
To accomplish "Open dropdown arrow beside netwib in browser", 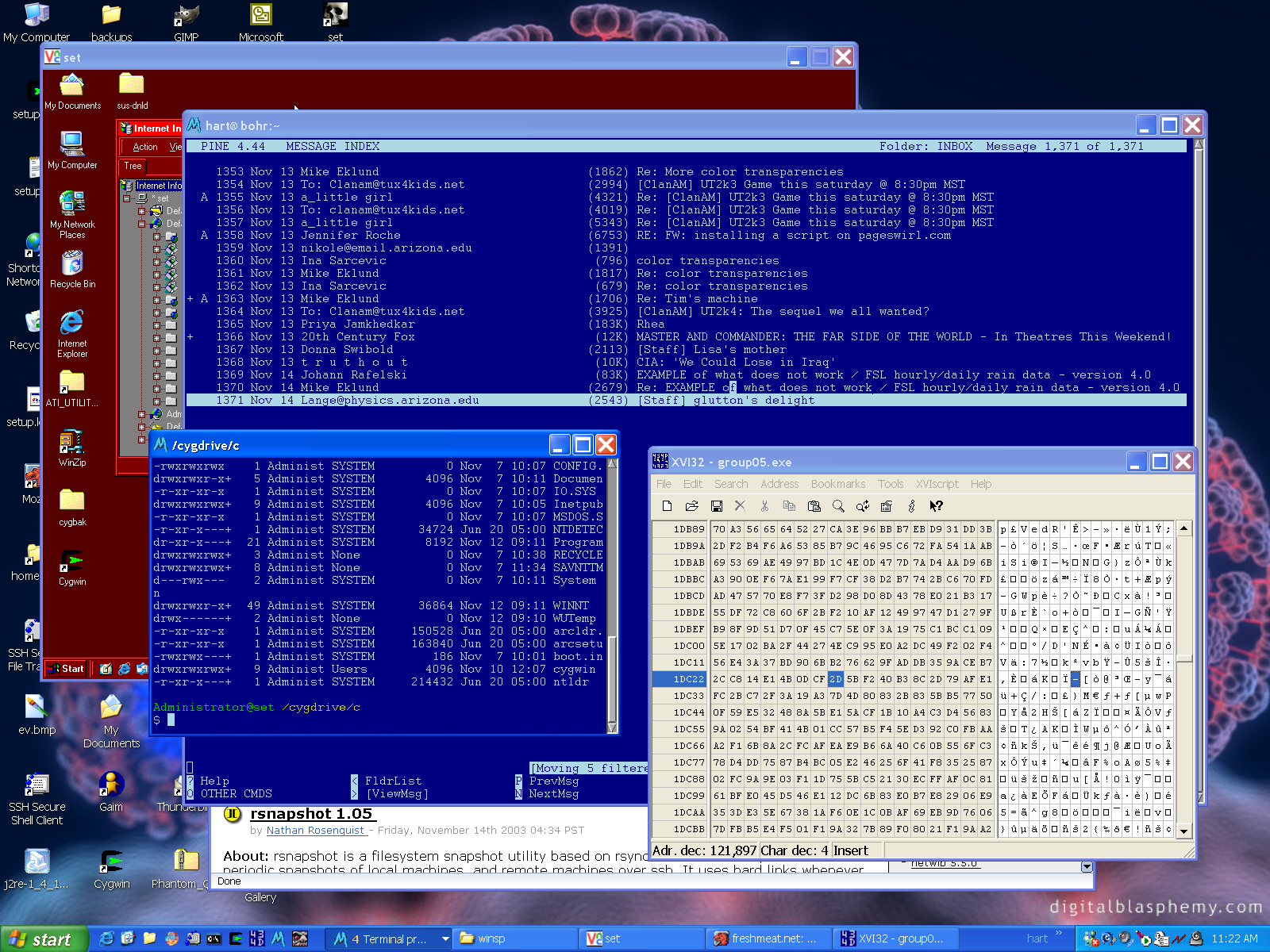I will click(1087, 866).
